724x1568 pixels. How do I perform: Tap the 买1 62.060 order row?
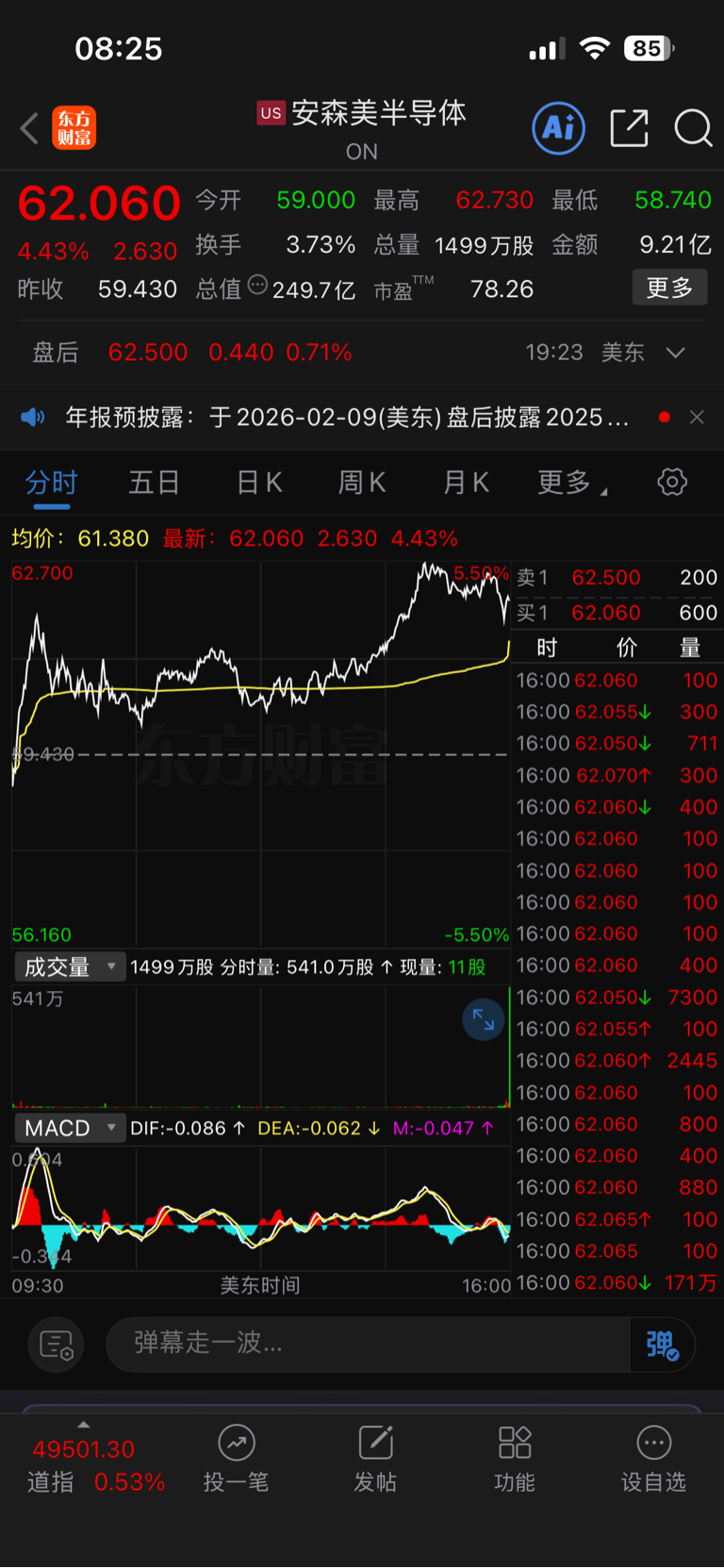point(617,613)
